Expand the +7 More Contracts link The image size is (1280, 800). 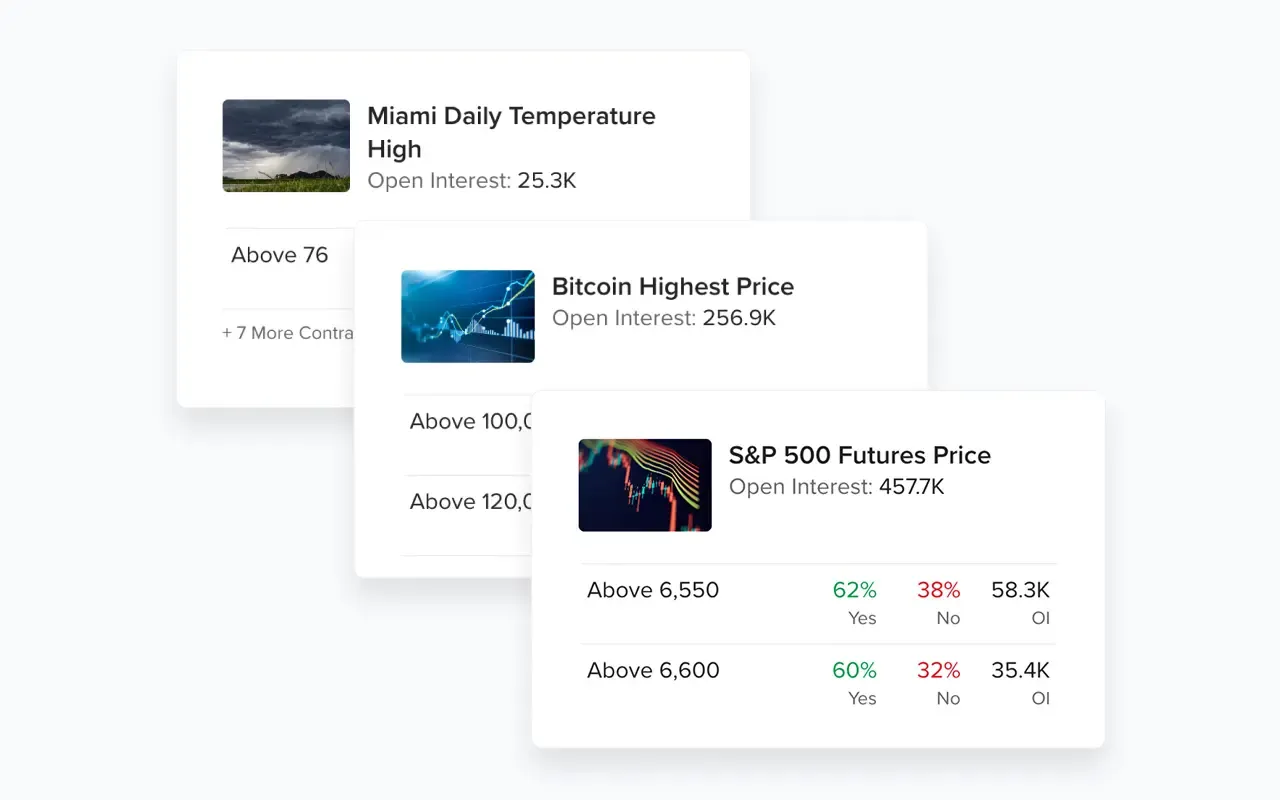coord(288,333)
